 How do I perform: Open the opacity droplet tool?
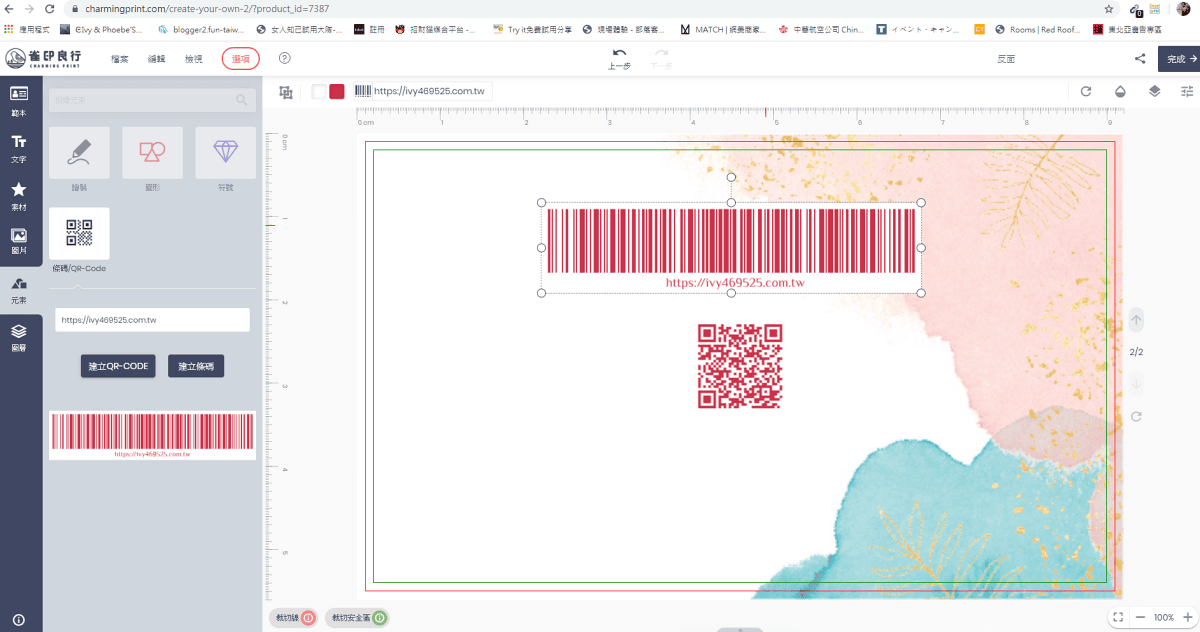click(1120, 91)
